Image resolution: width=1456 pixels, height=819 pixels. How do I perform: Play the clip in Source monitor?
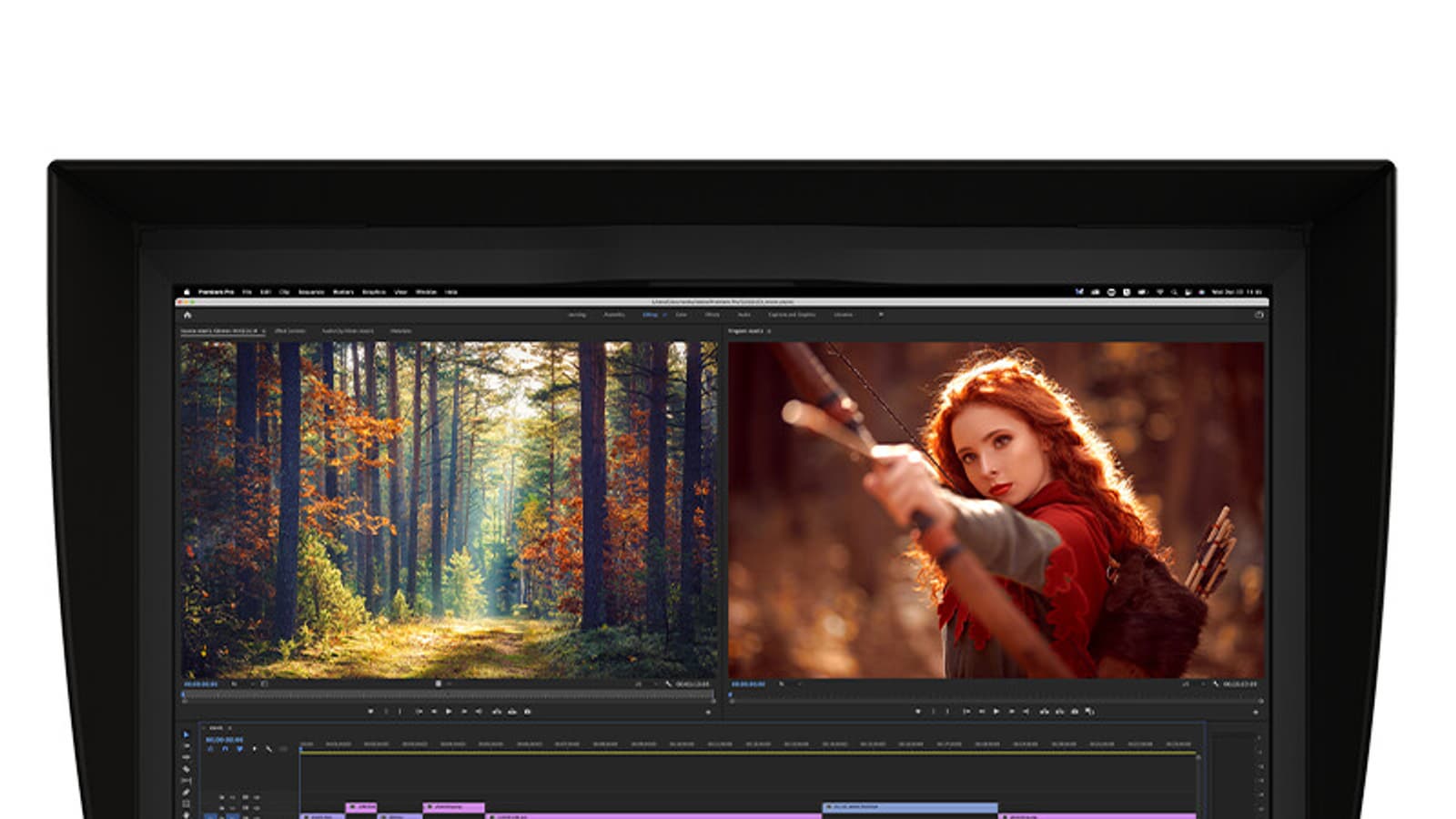pos(448,712)
